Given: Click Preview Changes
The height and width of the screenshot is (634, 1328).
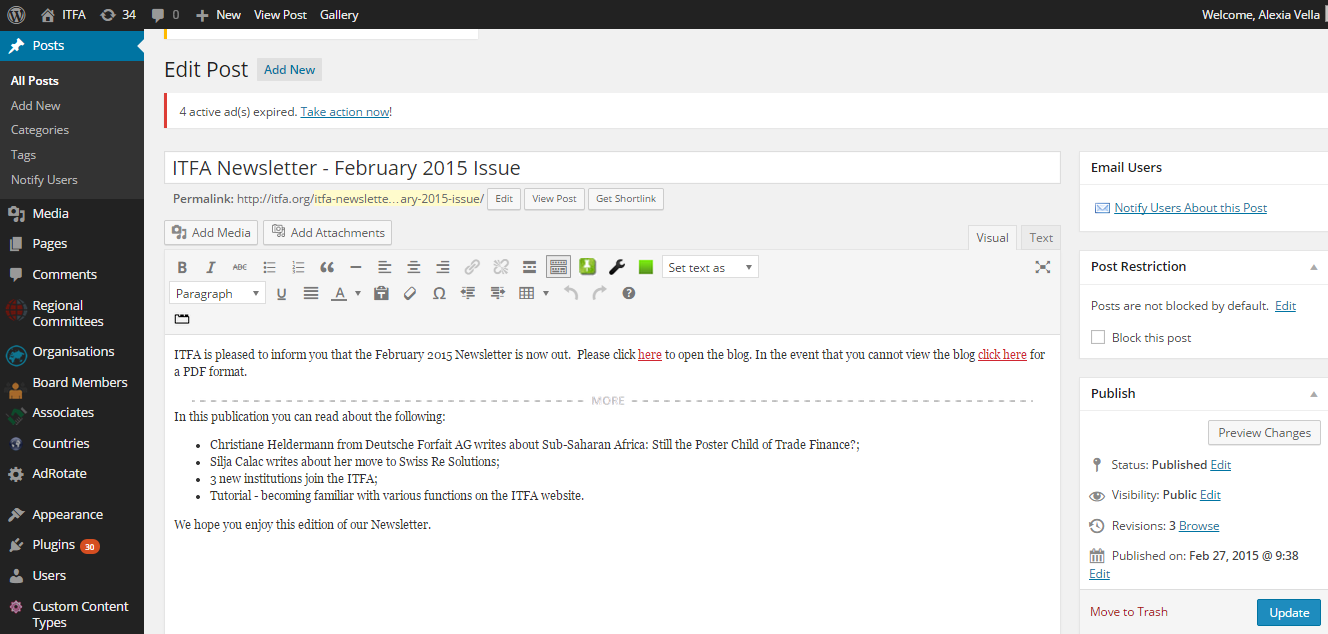Looking at the screenshot, I should (1264, 433).
